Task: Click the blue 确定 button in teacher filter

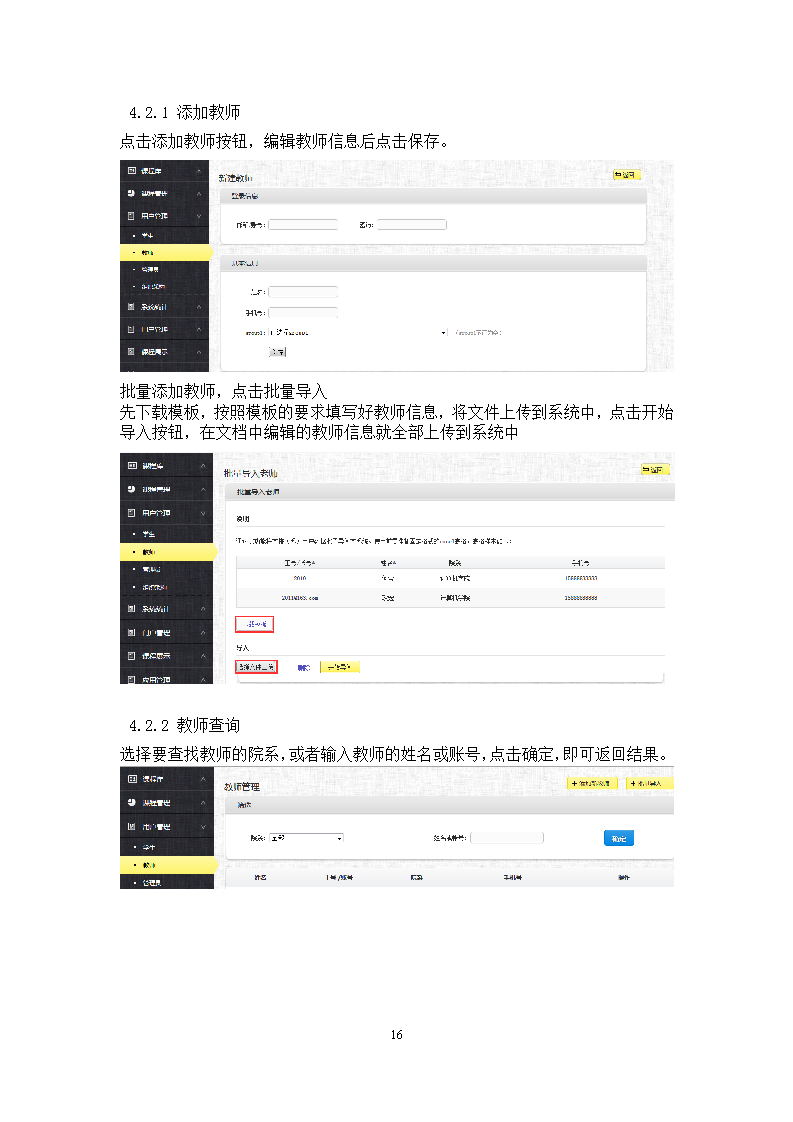Action: [619, 838]
